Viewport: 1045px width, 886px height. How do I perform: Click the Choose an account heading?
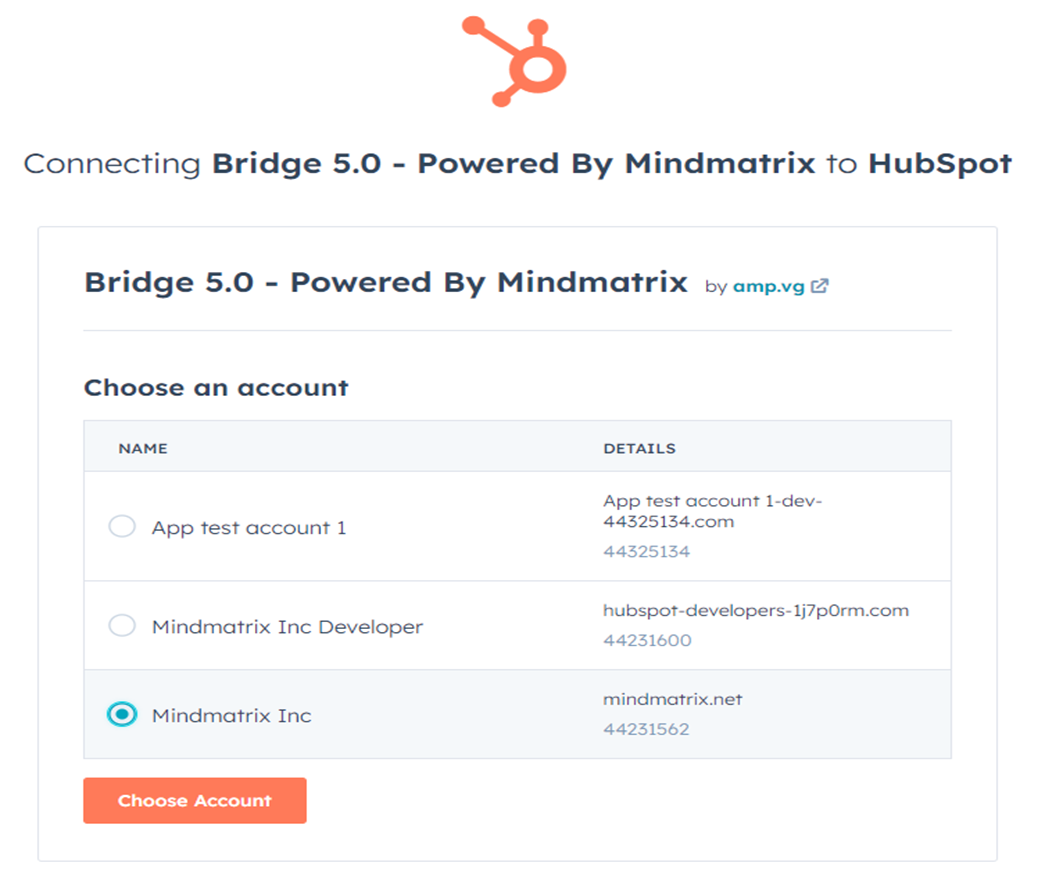(216, 388)
